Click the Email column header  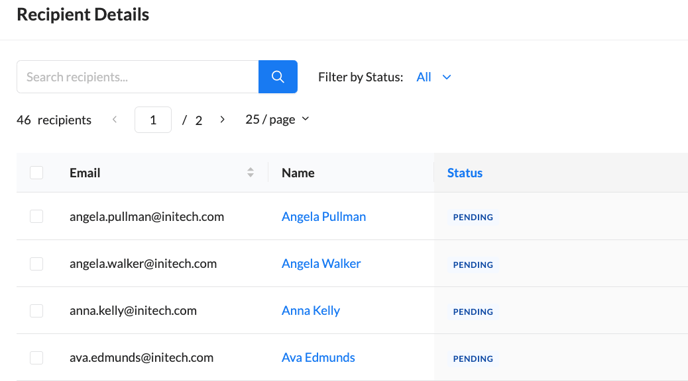pyautogui.click(x=85, y=173)
